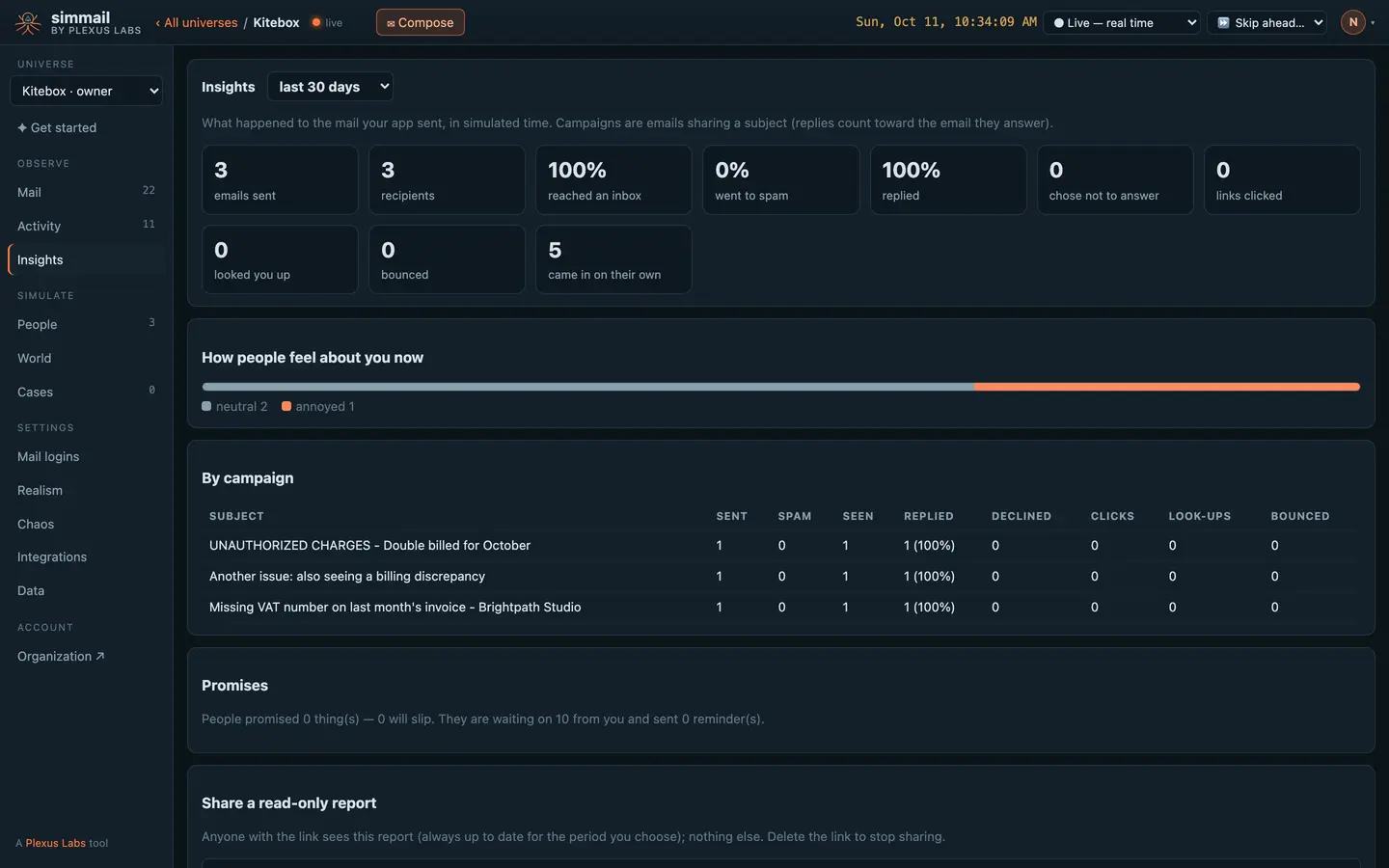Image resolution: width=1389 pixels, height=868 pixels.
Task: Click the orange live status dot
Action: coord(315,22)
